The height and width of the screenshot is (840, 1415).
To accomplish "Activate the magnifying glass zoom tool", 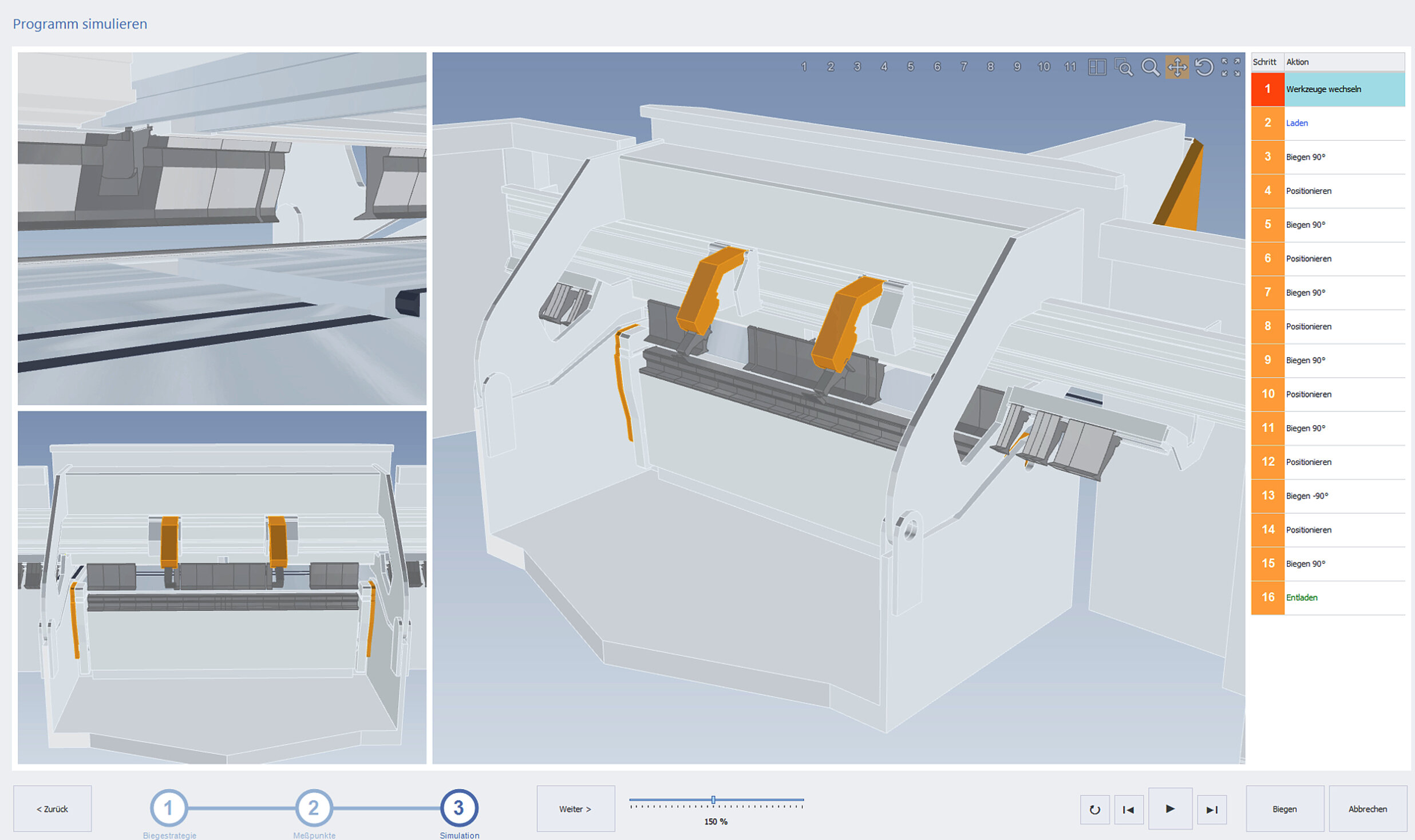I will [1150, 67].
